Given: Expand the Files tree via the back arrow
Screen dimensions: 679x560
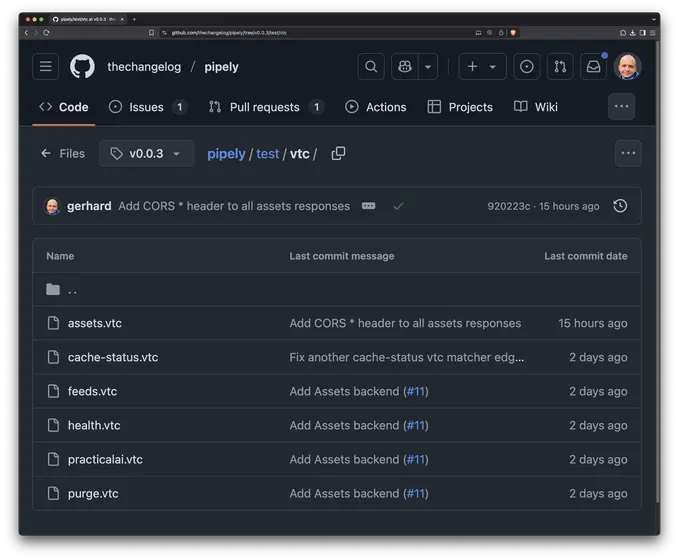Looking at the screenshot, I should (x=63, y=153).
